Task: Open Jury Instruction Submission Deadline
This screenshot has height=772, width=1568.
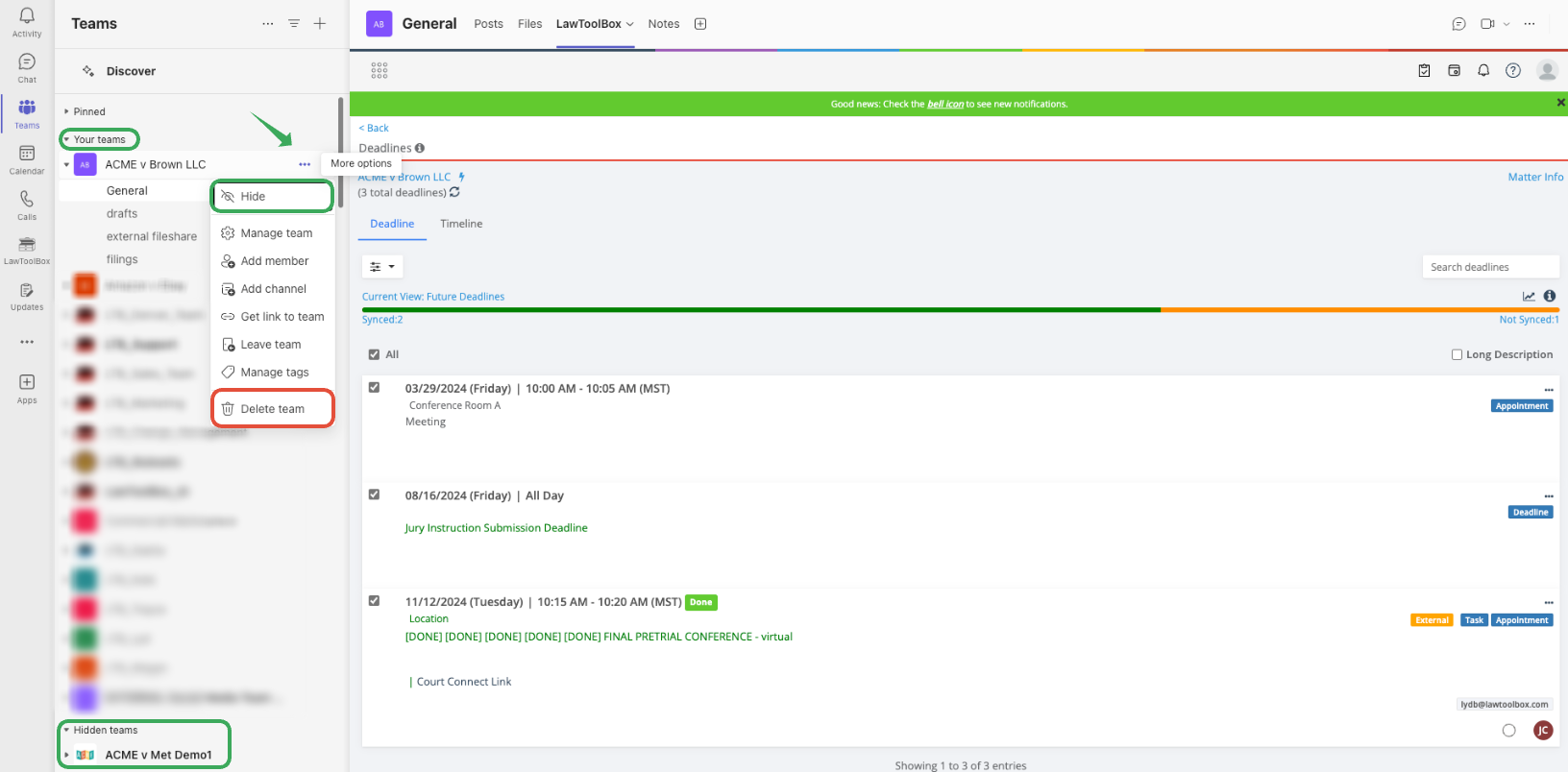Action: tap(496, 528)
